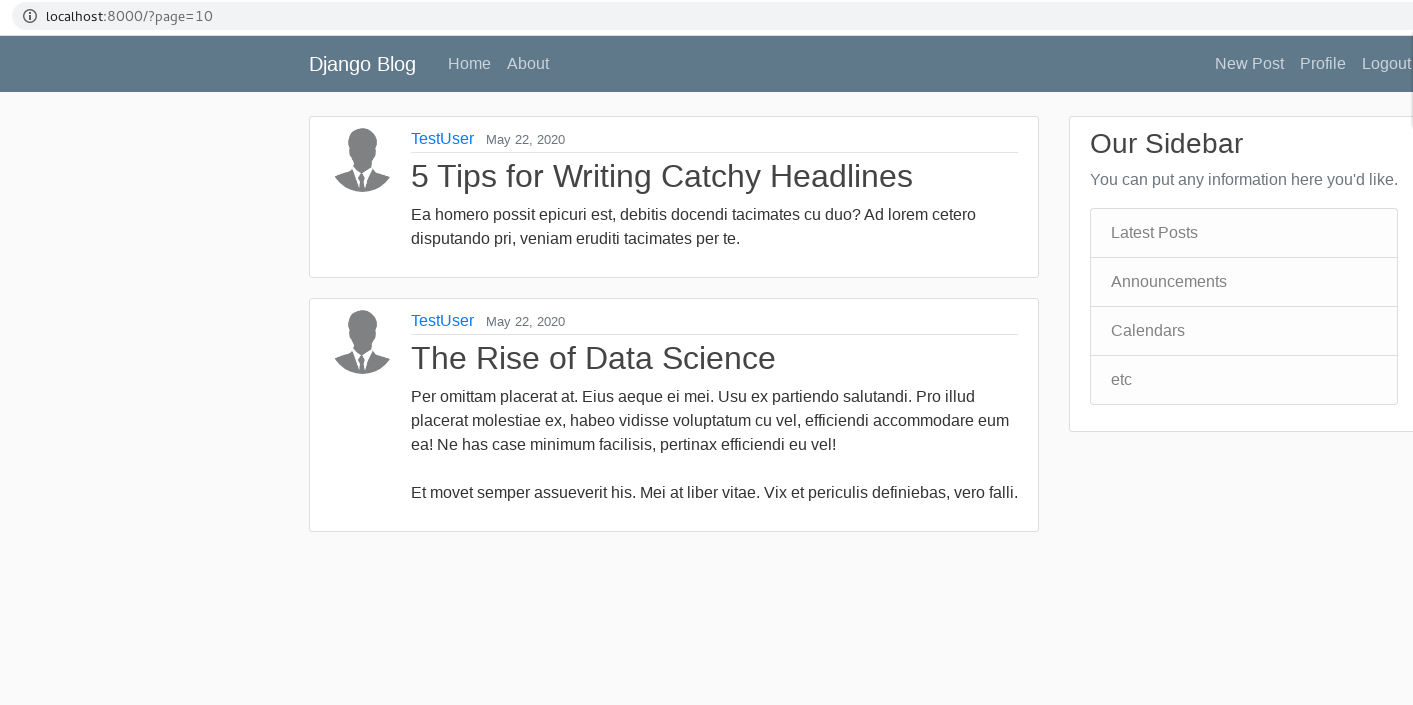
Task: Open 'The Rise of Data Science' post
Action: click(x=593, y=358)
